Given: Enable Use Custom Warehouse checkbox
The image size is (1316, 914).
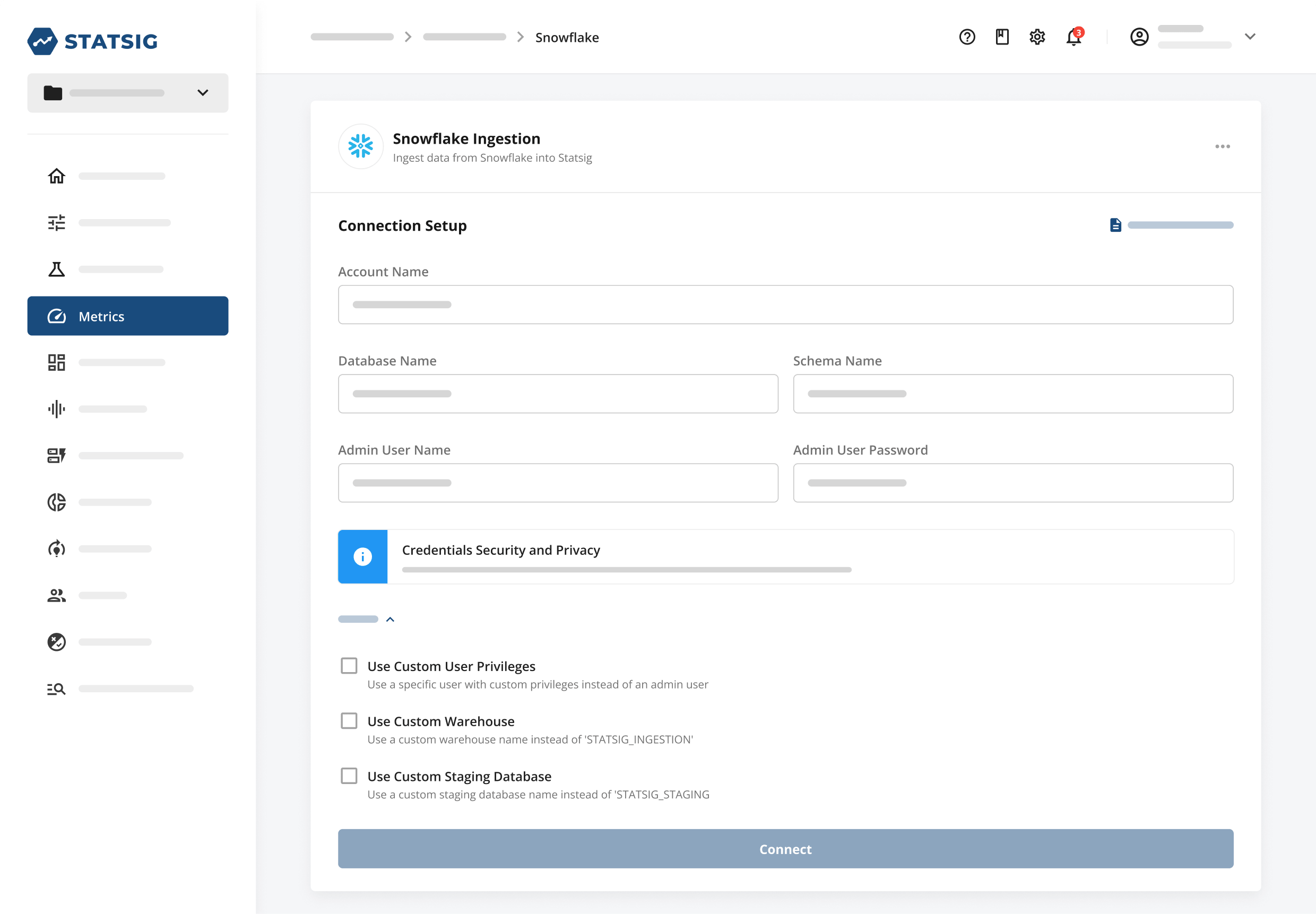Looking at the screenshot, I should coord(349,721).
